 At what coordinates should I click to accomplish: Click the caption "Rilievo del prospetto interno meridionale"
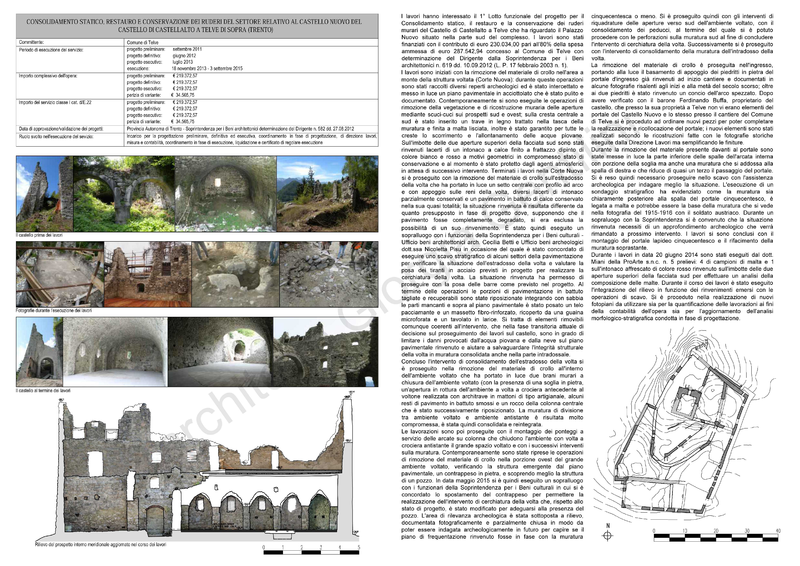coord(101,545)
